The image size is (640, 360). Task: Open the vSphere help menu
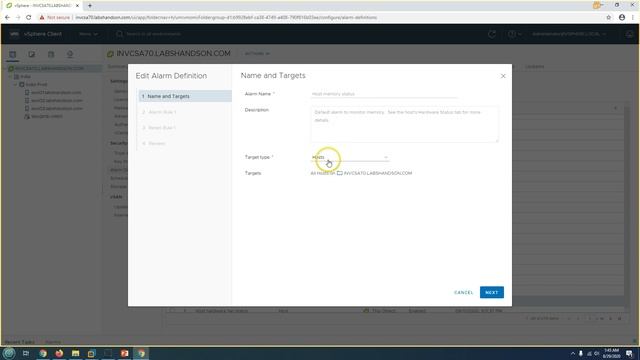click(514, 34)
